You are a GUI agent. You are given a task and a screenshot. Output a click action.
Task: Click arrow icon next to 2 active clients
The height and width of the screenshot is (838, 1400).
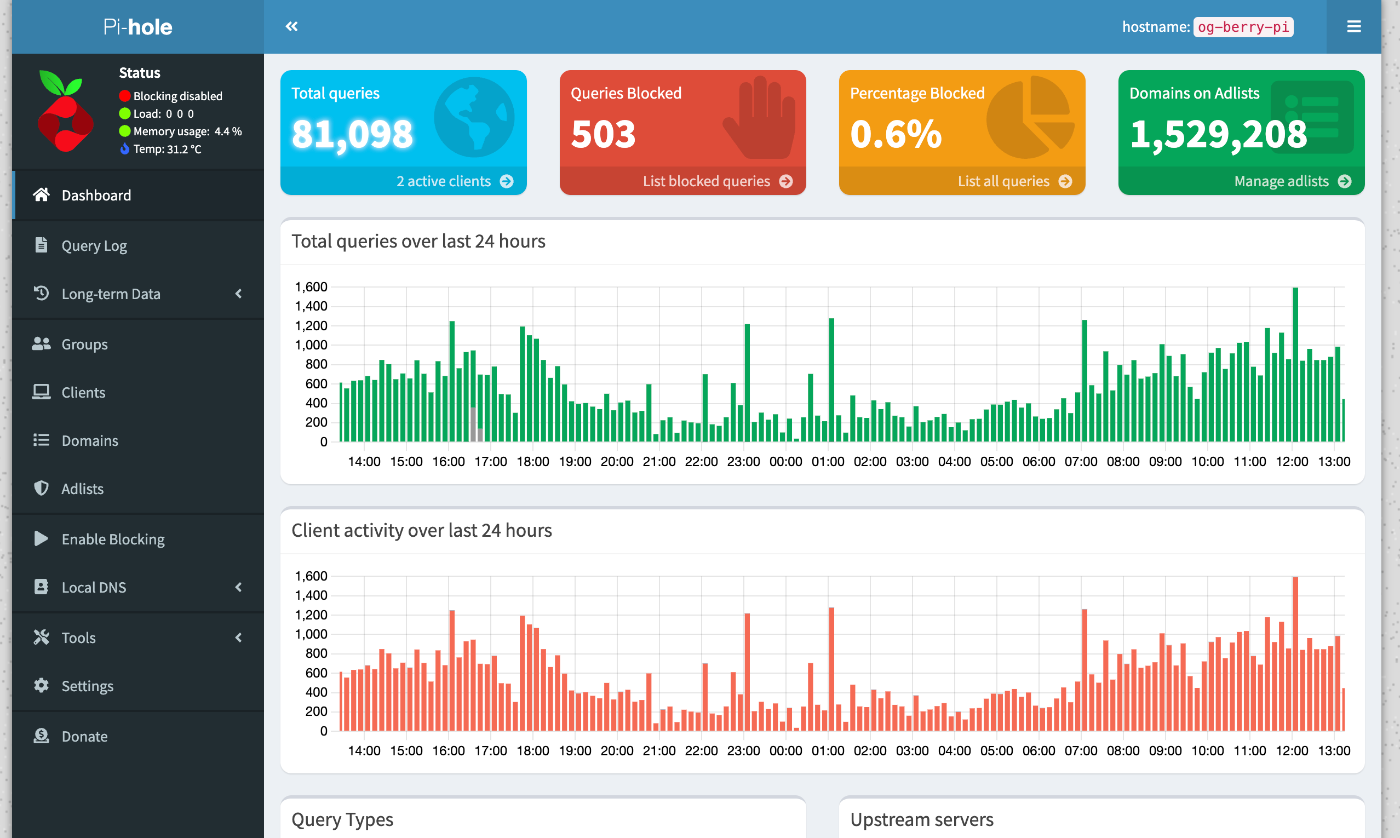point(506,181)
